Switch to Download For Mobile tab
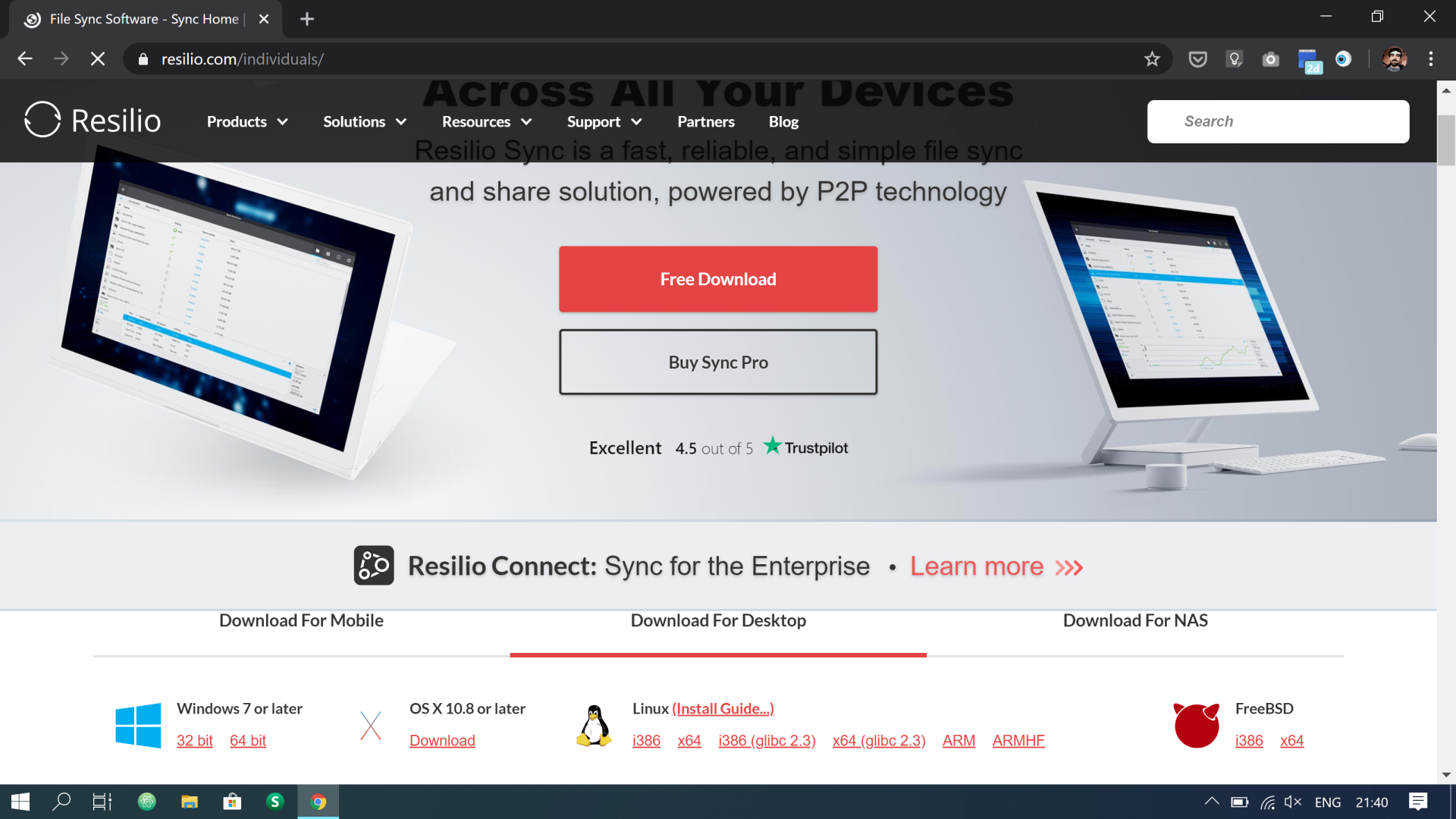Screen dimensions: 1456x819 301,621
